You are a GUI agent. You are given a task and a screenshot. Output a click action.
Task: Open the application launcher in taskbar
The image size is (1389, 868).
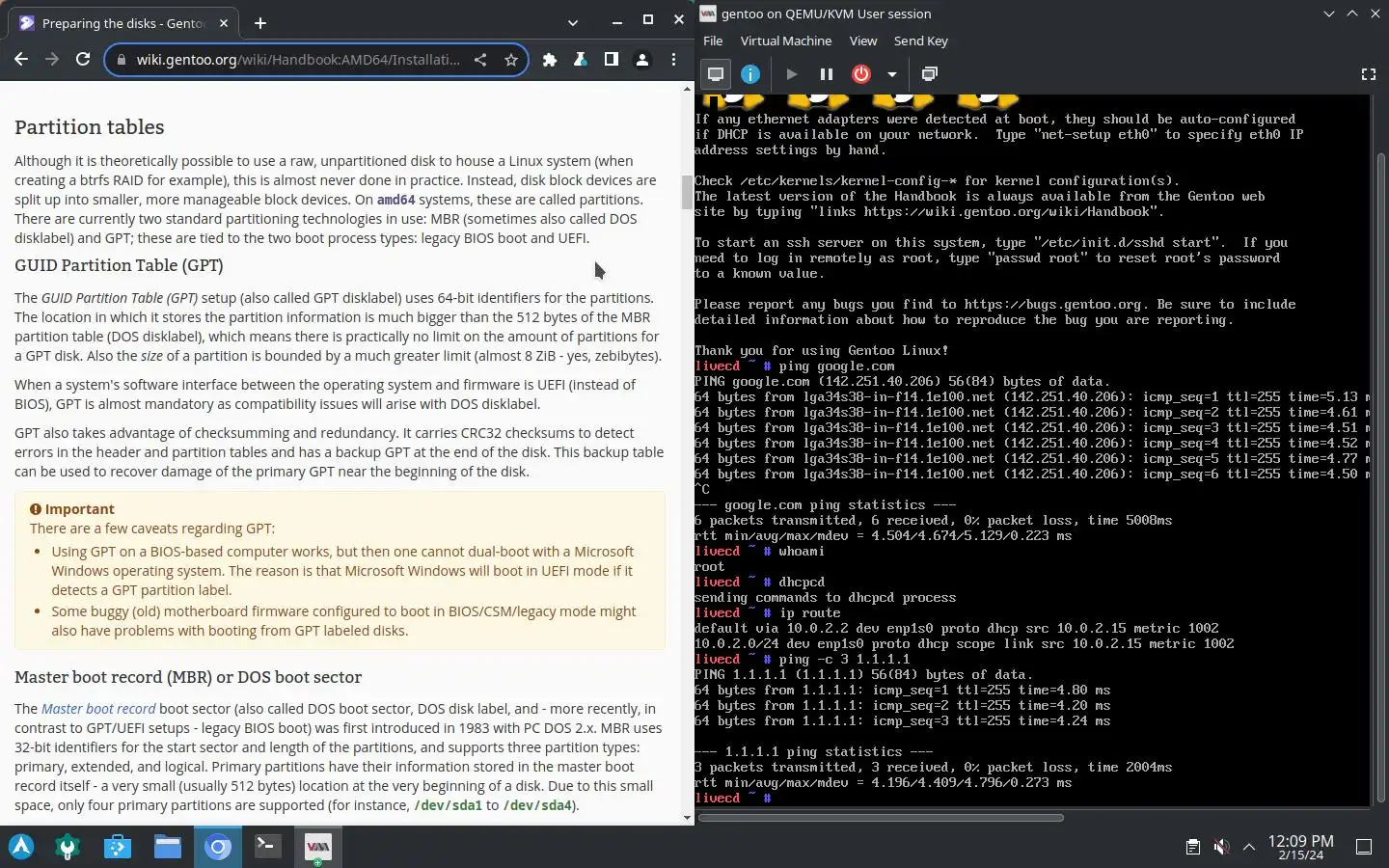tap(21, 847)
